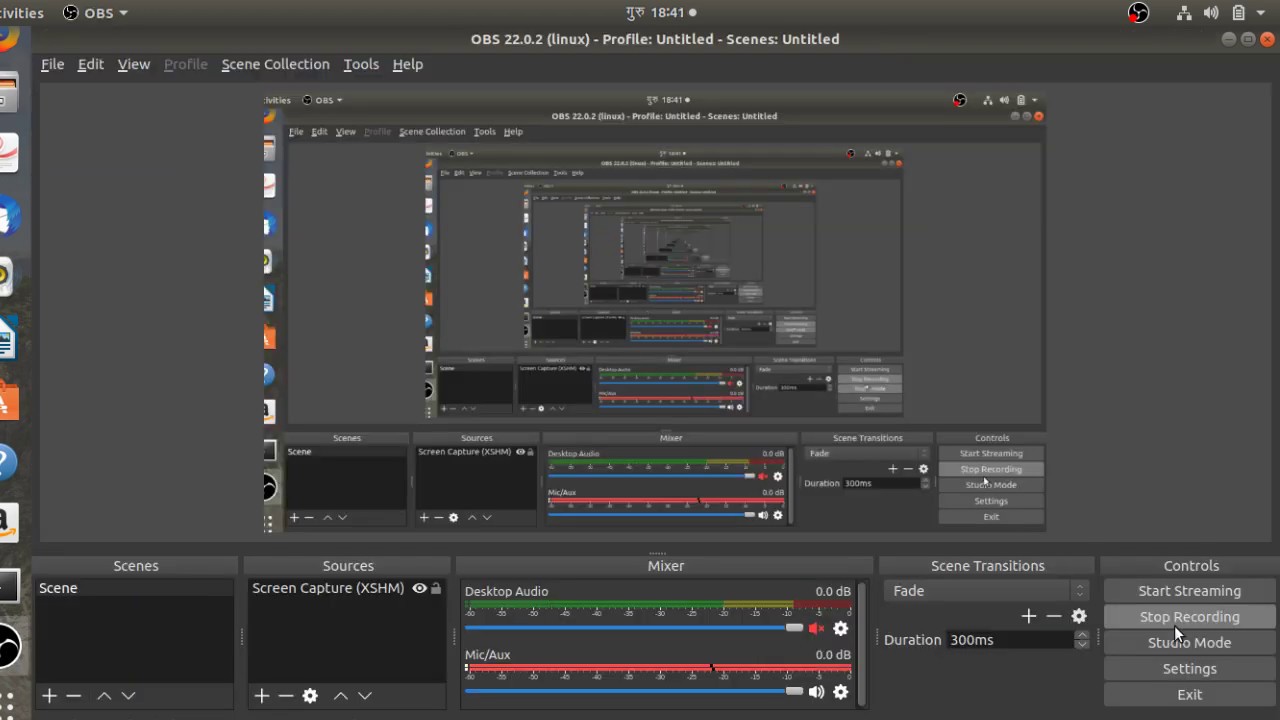This screenshot has width=1280, height=720.
Task: Click the OBS recording tray icon in top bar
Action: pyautogui.click(x=1138, y=13)
